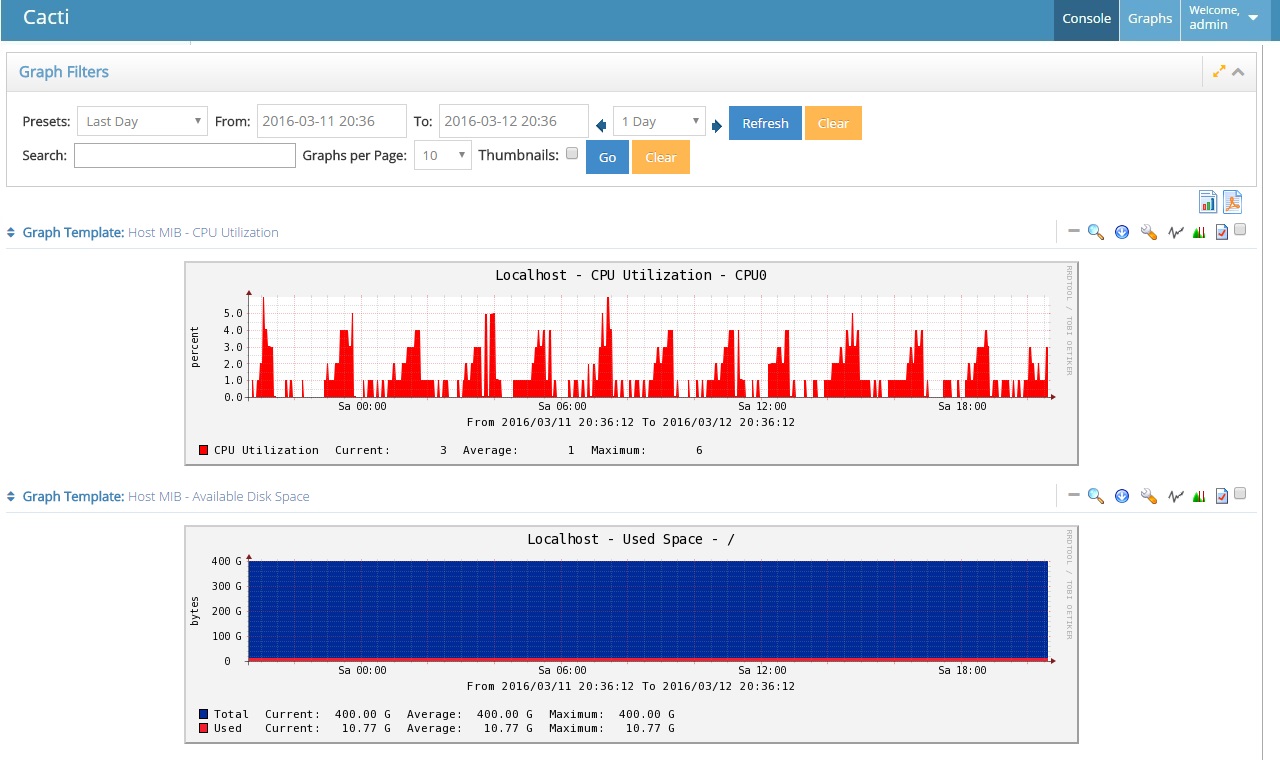The width and height of the screenshot is (1280, 760).
Task: Tick the checkbox in the CPU Utilization row
Action: tap(1240, 229)
